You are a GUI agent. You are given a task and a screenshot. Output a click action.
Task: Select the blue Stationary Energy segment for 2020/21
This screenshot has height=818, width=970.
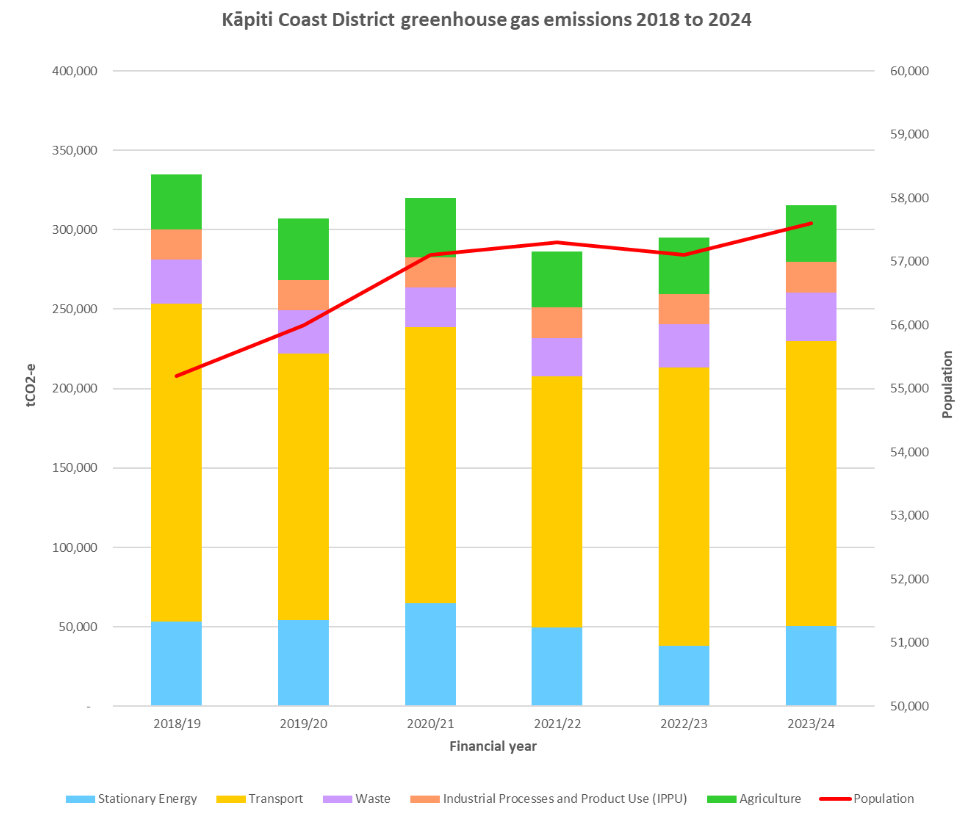click(430, 655)
